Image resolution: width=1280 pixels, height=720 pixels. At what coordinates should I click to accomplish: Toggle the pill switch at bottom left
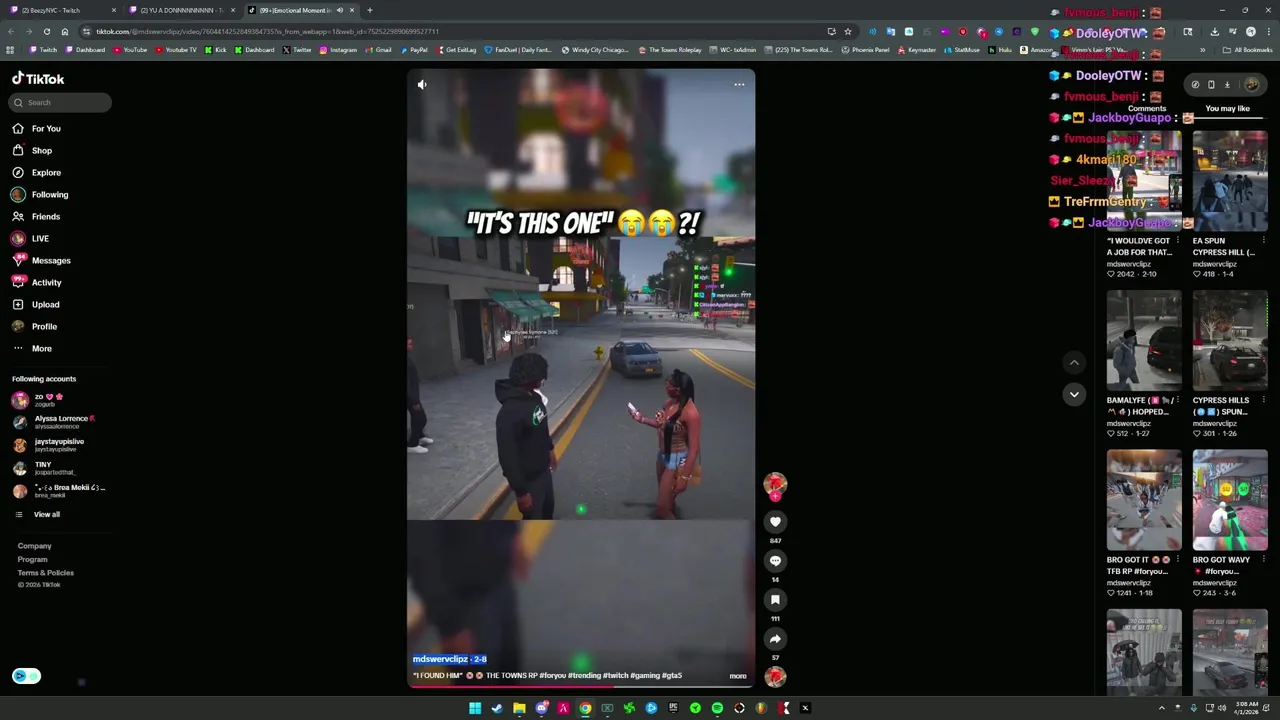[26, 677]
